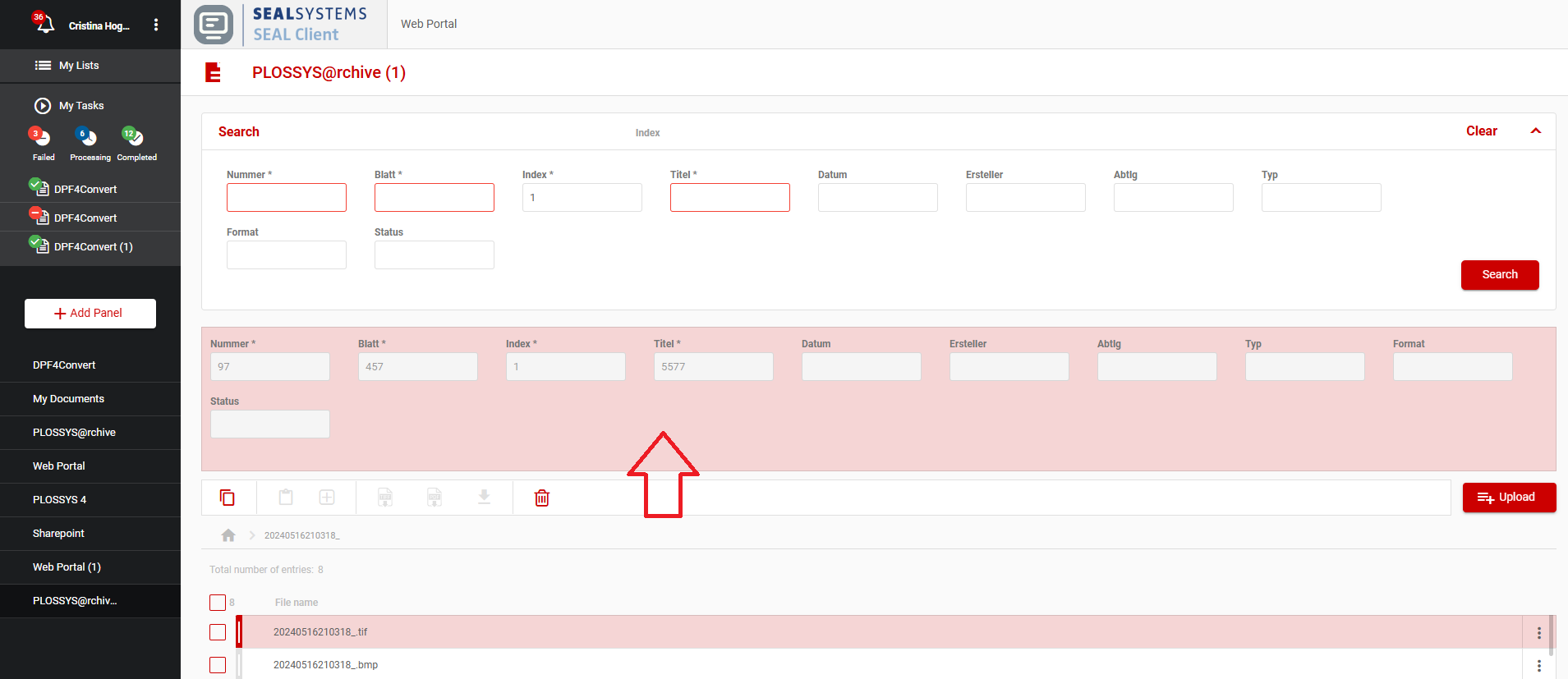Show Failed tasks icon

pyautogui.click(x=40, y=136)
